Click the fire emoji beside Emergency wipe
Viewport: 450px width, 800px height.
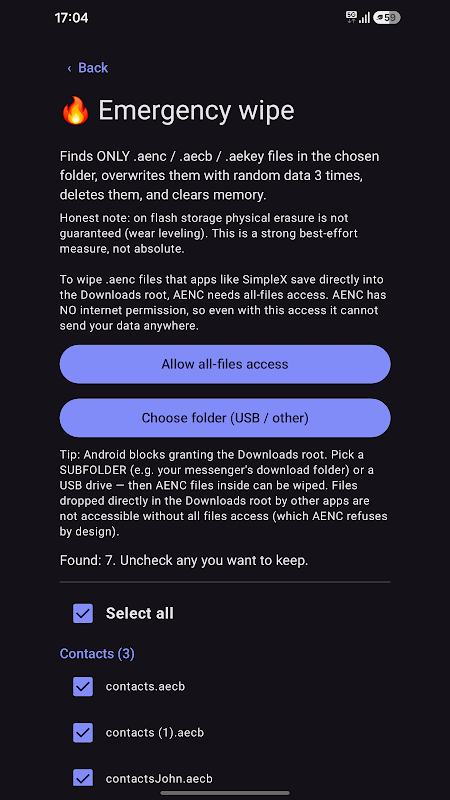click(x=76, y=110)
